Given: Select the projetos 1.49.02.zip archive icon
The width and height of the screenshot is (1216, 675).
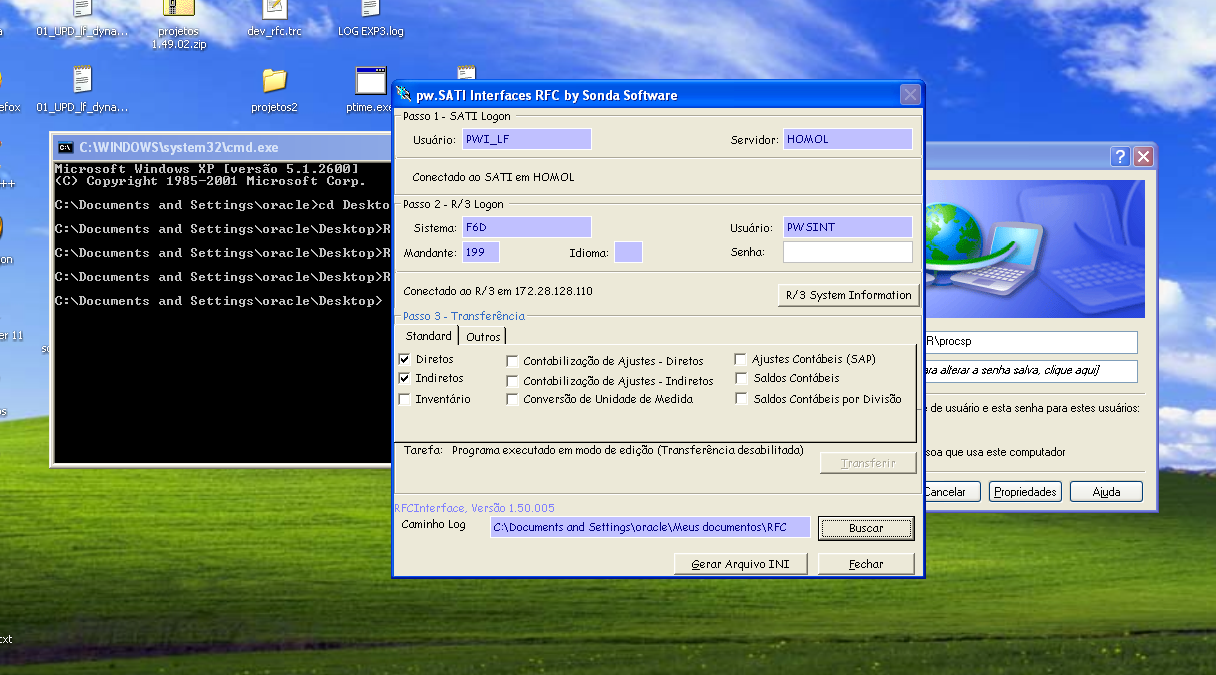Looking at the screenshot, I should pos(177,10).
